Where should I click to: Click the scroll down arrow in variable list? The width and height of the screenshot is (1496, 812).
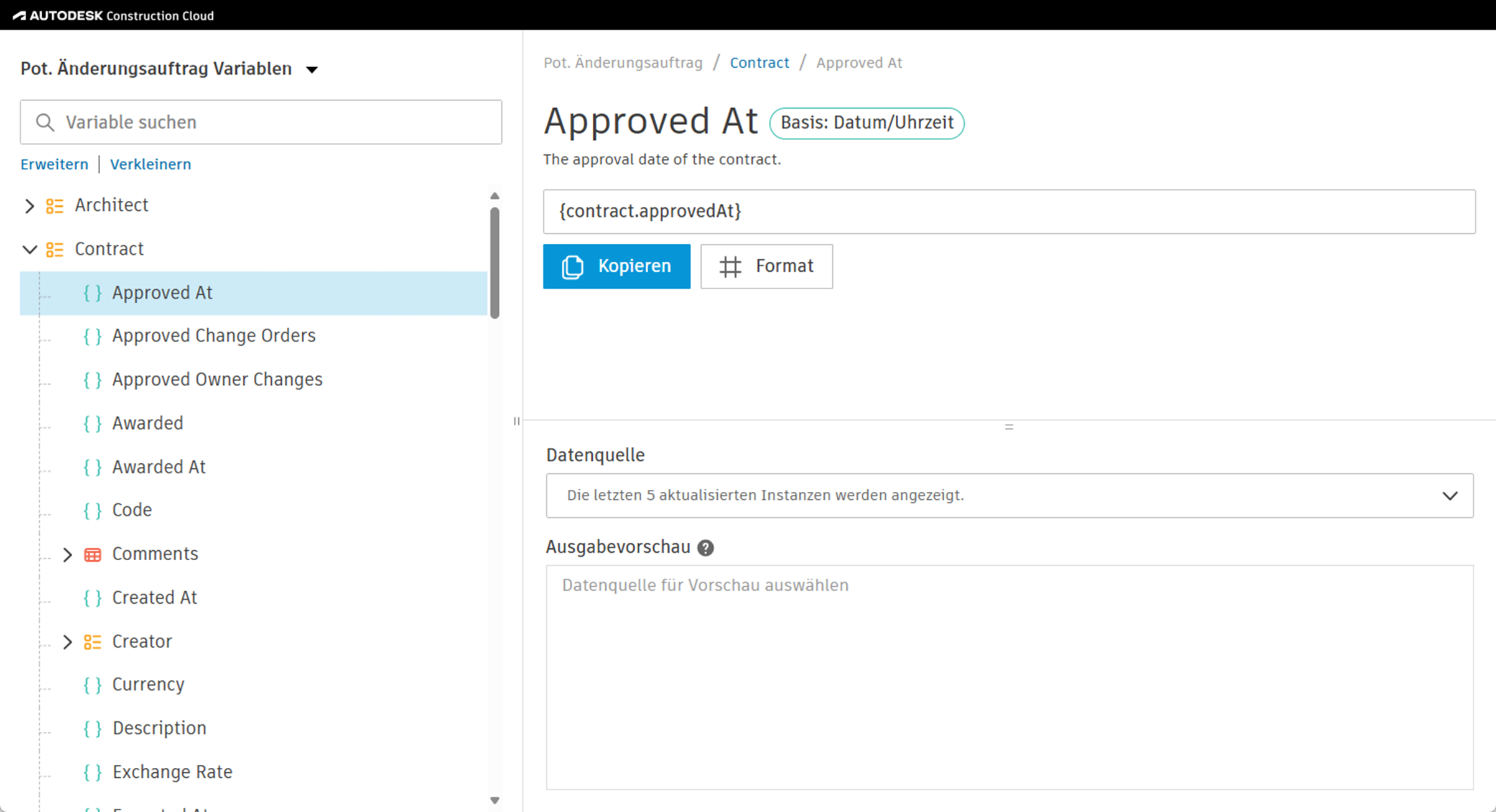click(x=495, y=800)
